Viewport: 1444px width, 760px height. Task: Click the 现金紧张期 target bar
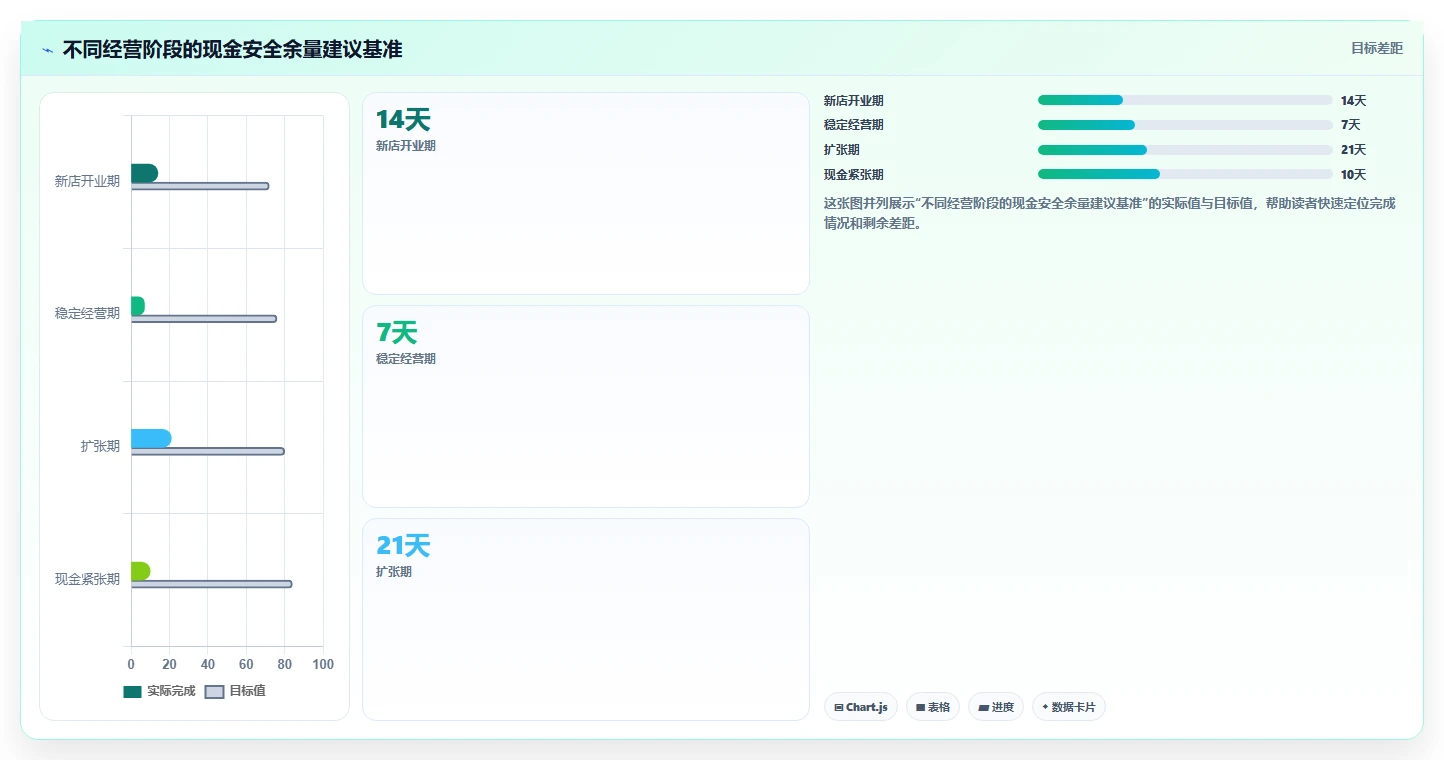pos(211,584)
